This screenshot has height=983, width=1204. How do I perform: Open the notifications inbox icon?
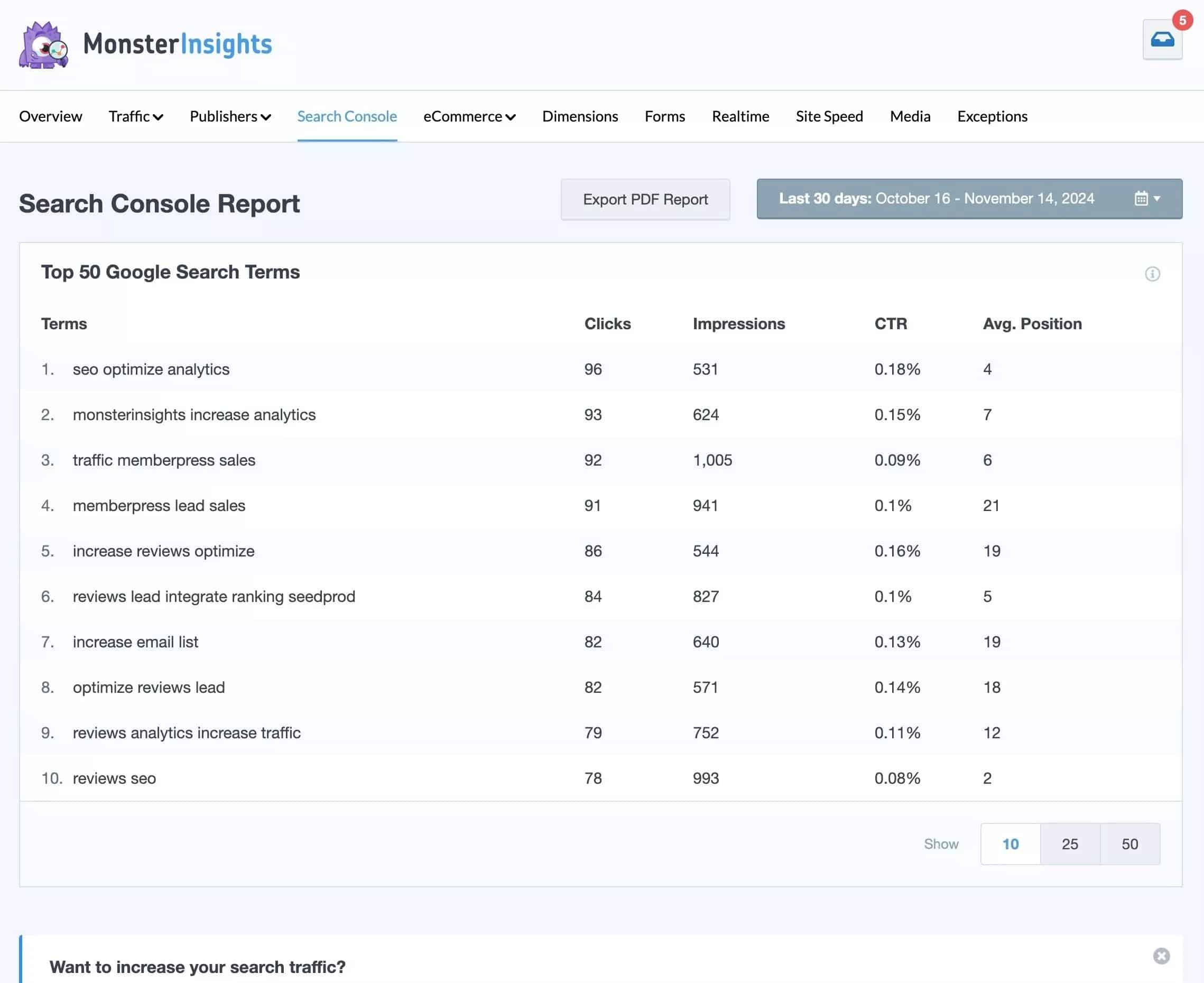[1162, 40]
